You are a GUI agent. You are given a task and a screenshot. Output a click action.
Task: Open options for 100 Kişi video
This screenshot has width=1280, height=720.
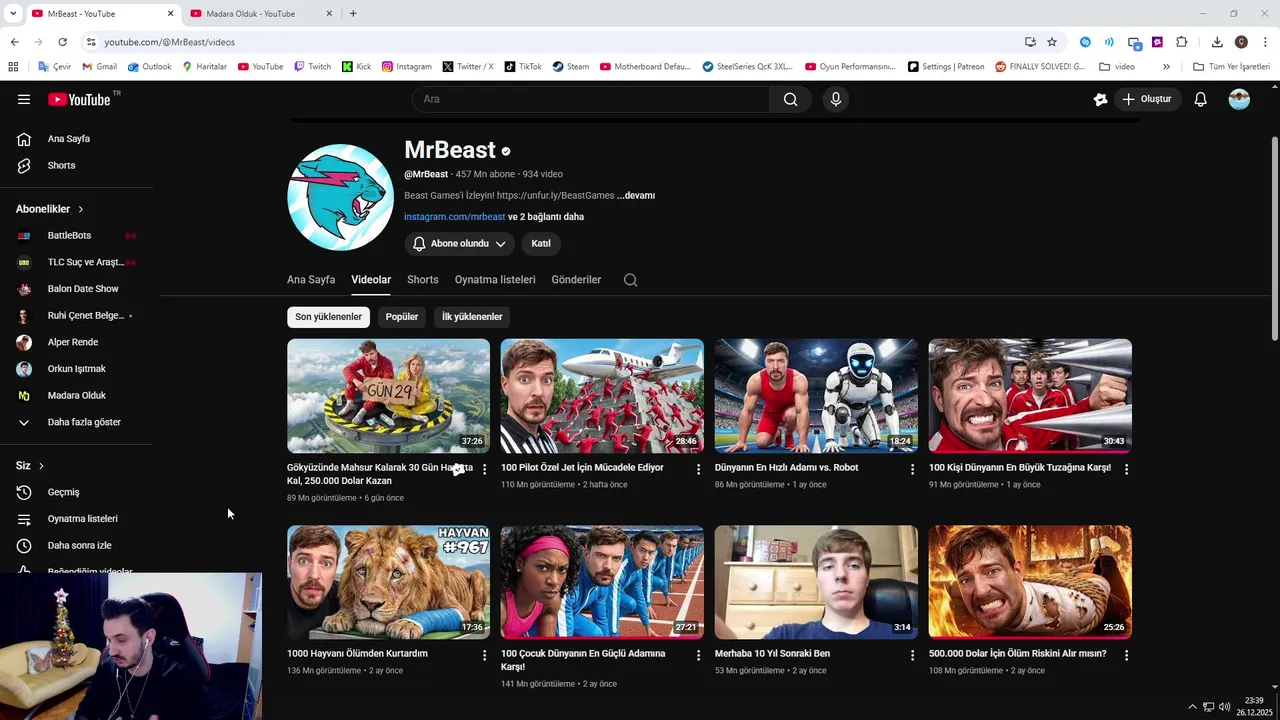tap(1126, 469)
